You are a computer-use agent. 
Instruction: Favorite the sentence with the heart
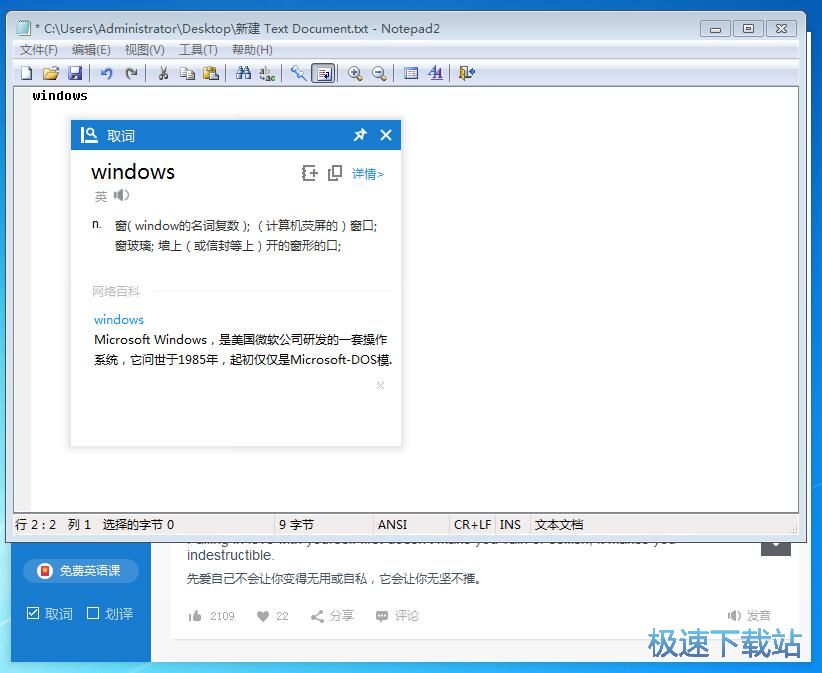[263, 616]
